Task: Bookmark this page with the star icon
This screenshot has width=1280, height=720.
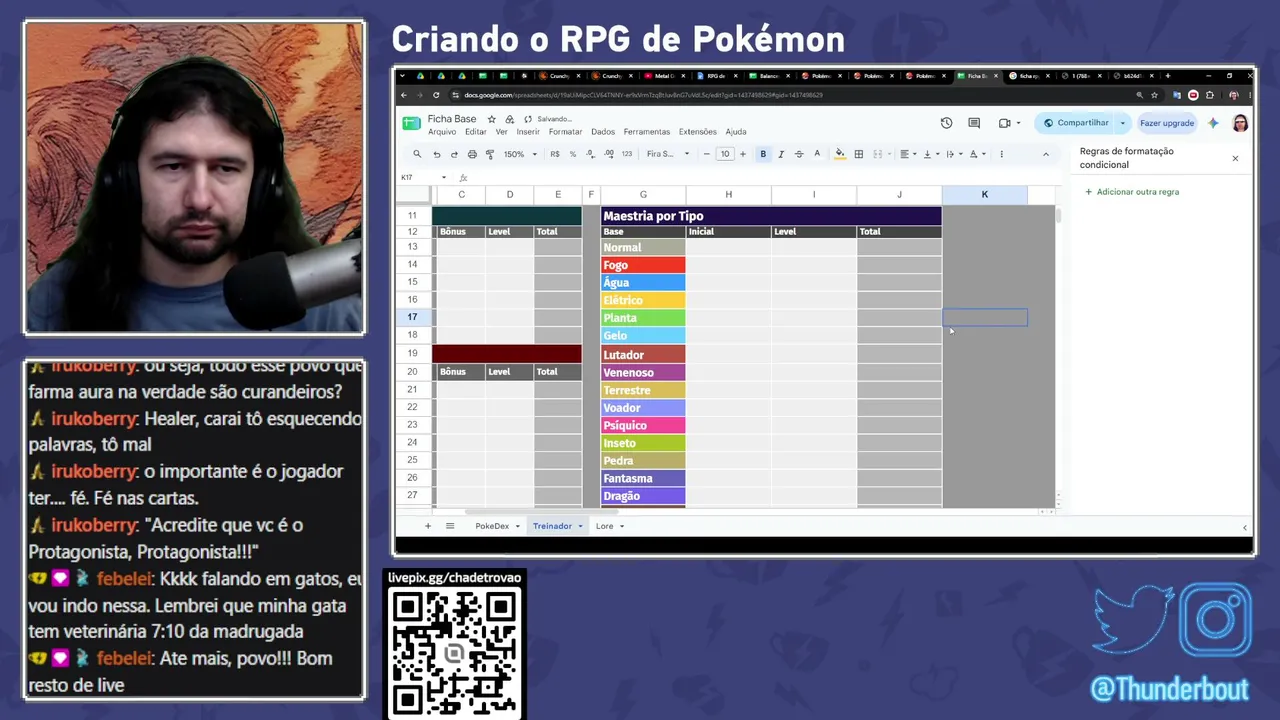Action: click(1154, 95)
